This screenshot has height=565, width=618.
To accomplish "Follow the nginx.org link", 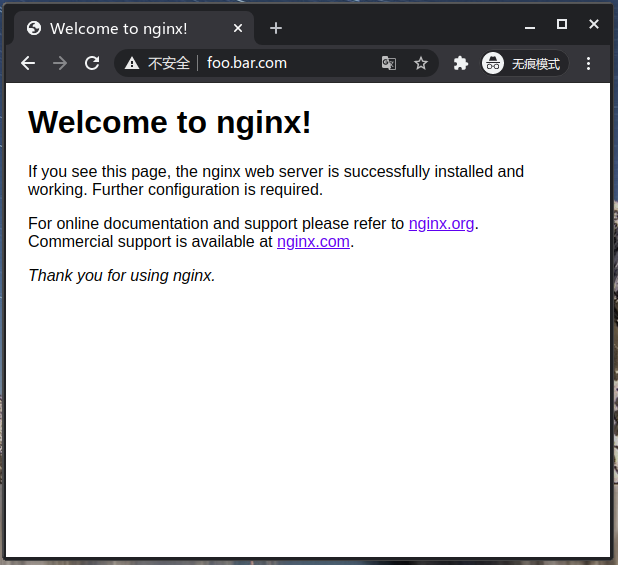I will (x=441, y=223).
